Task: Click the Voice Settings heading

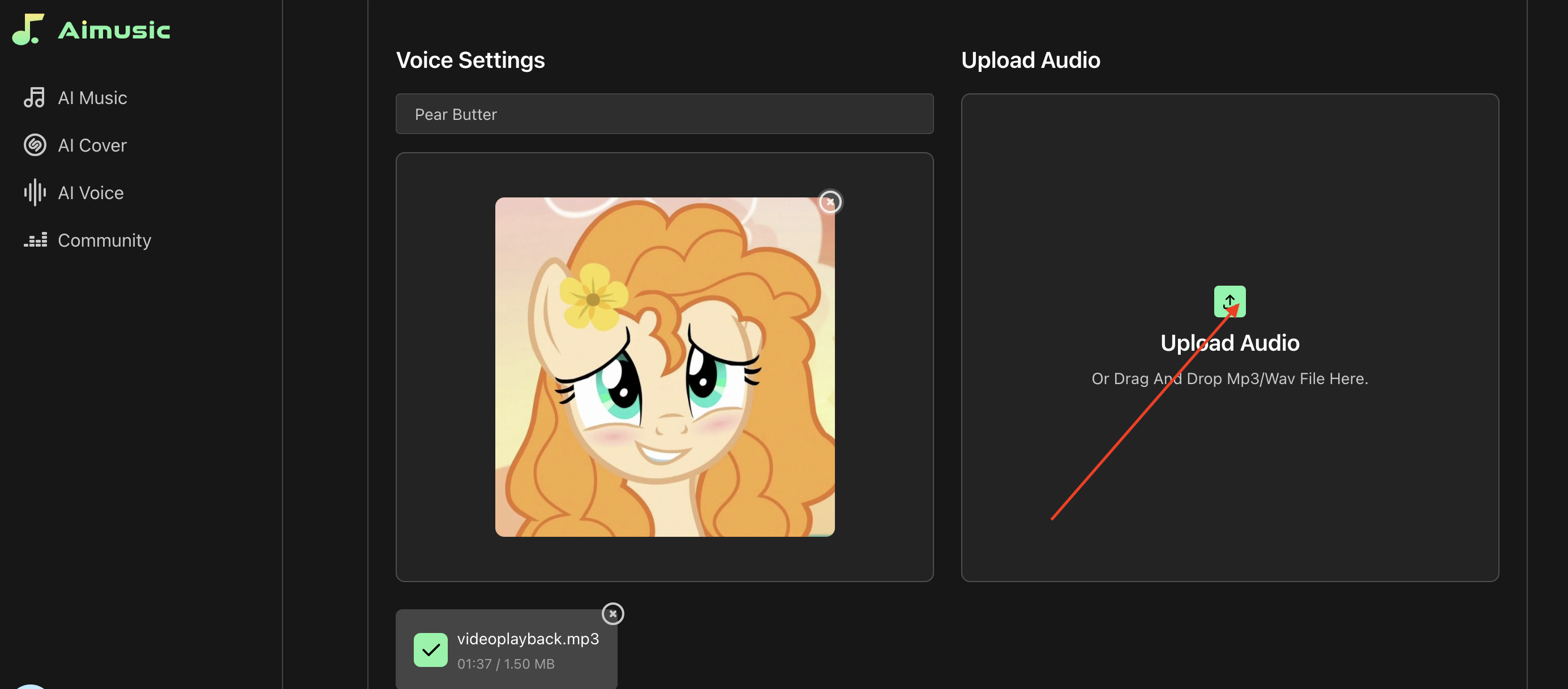Action: pos(470,60)
